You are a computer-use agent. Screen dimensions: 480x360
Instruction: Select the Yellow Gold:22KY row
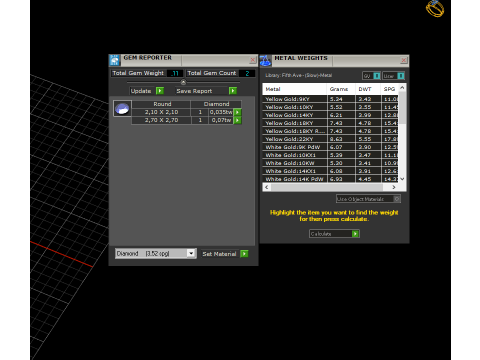[x=330, y=139]
